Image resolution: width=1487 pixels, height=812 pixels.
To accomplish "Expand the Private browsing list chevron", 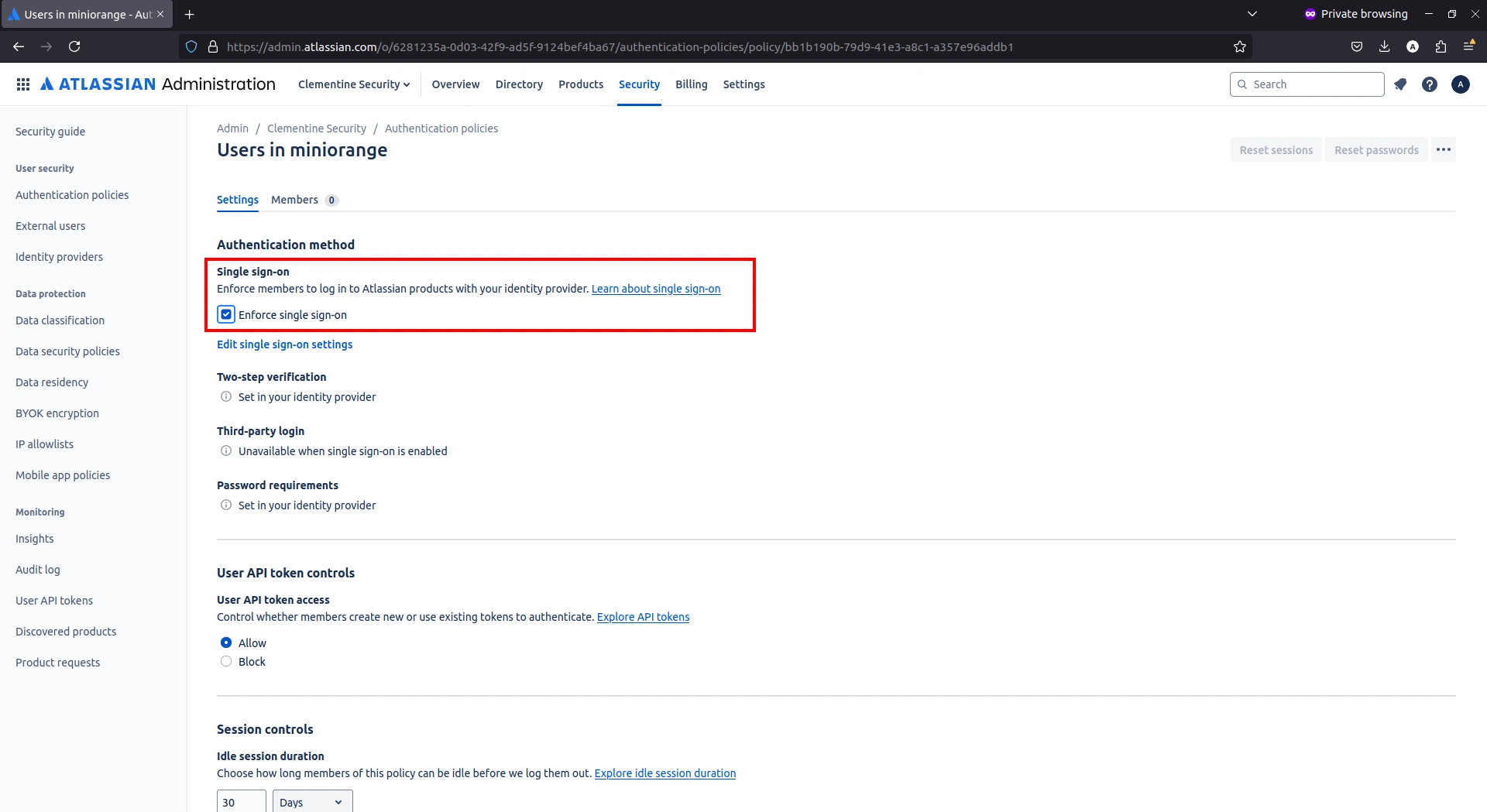I will click(x=1252, y=13).
